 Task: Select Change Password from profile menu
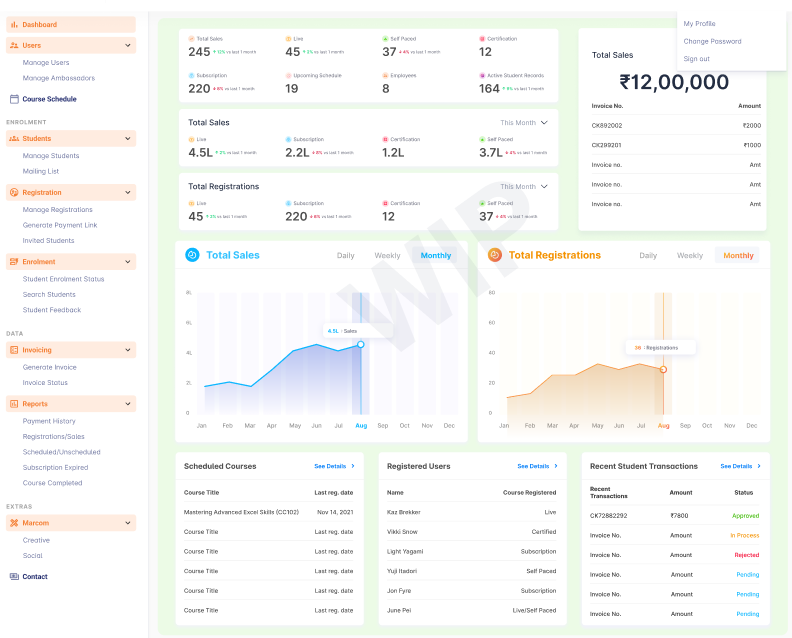point(712,41)
